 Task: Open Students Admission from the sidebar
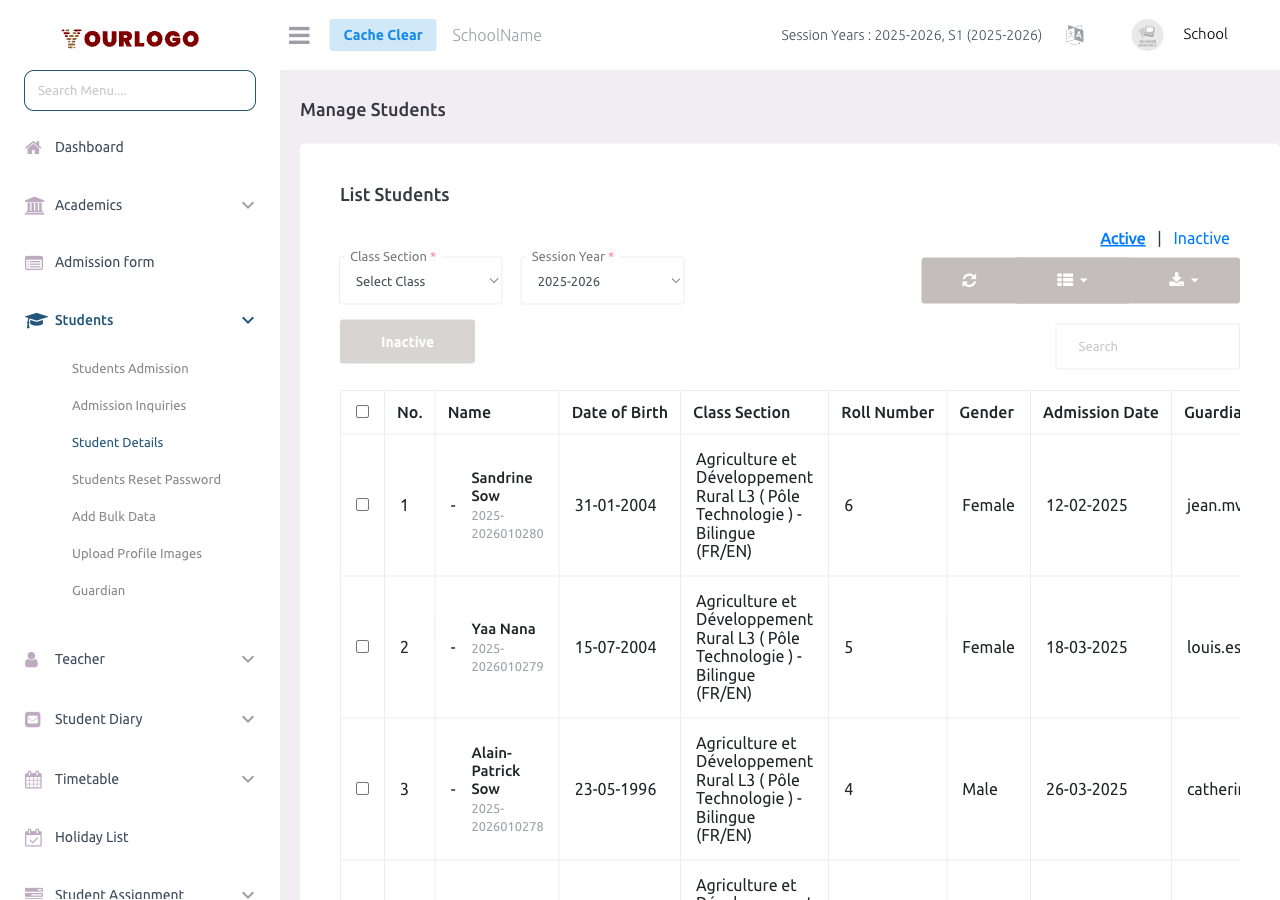coord(130,368)
